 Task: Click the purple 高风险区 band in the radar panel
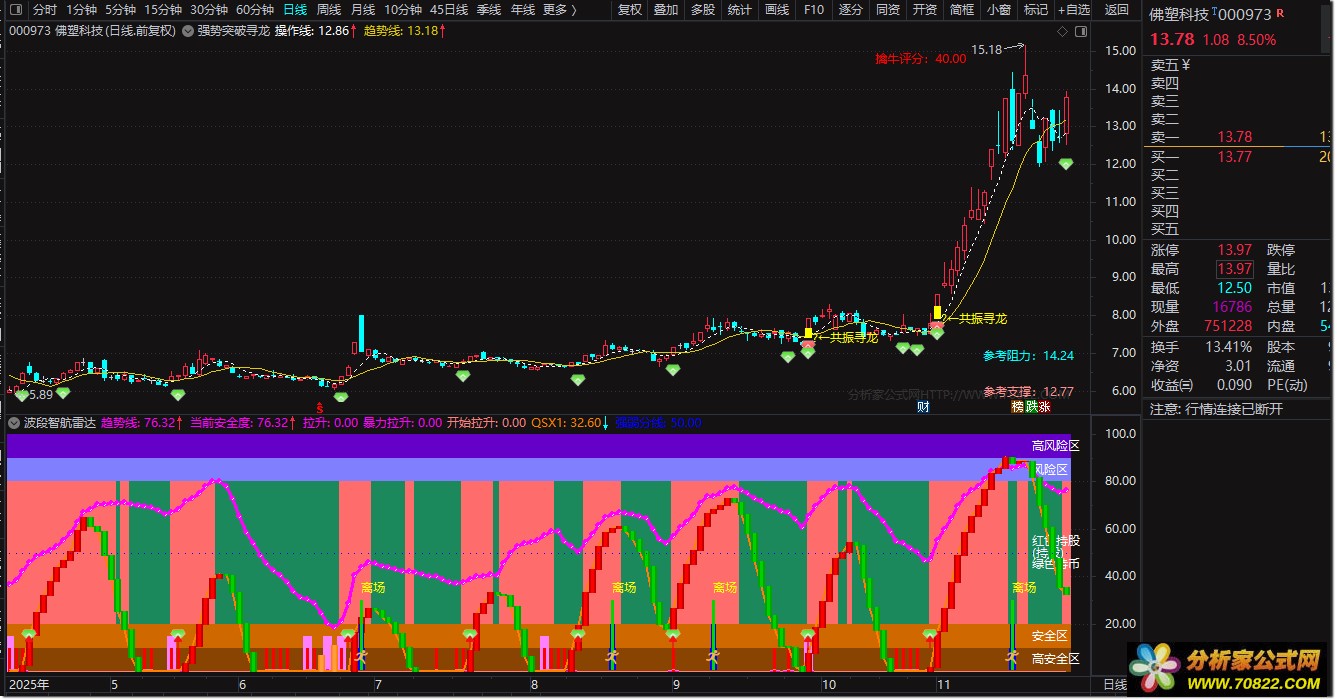click(552, 446)
